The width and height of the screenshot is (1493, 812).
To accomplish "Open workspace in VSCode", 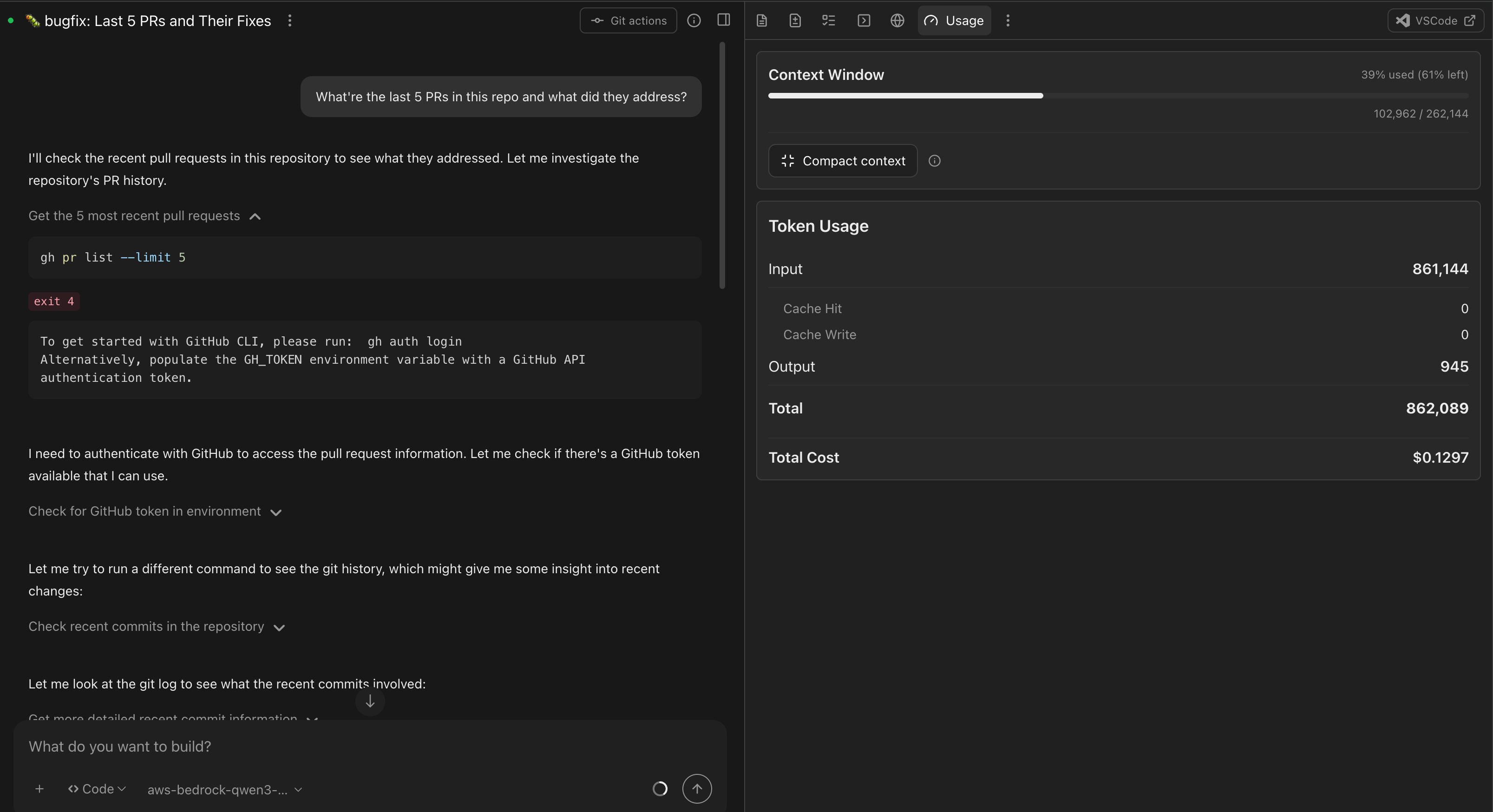I will tap(1435, 21).
